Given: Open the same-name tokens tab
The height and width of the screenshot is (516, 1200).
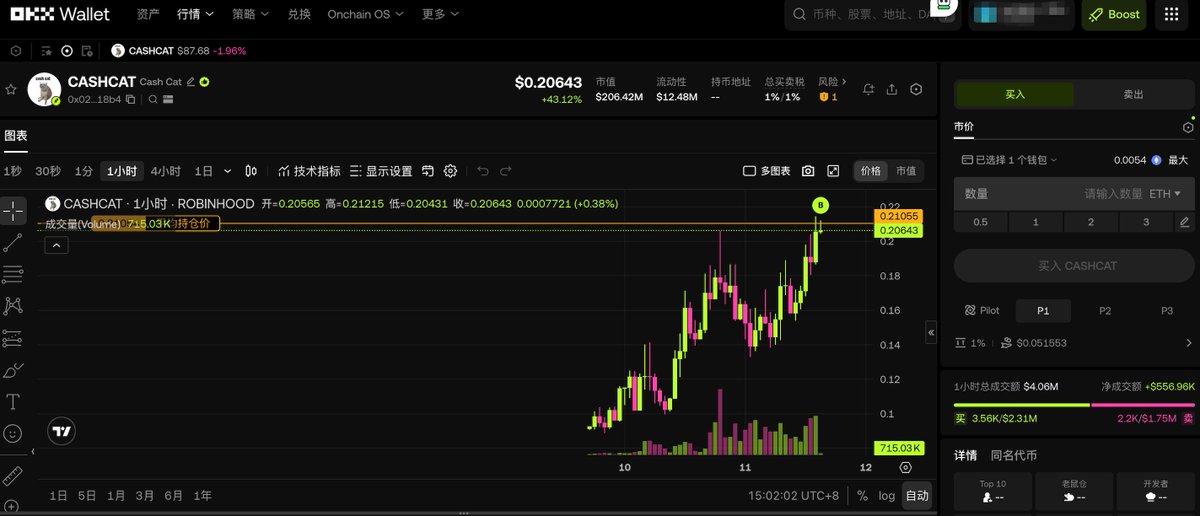Looking at the screenshot, I should pyautogui.click(x=1013, y=456).
